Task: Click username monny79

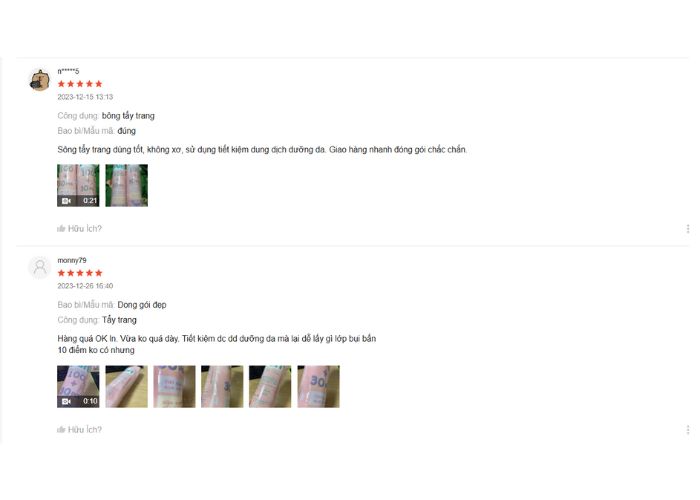Action: coord(72,260)
